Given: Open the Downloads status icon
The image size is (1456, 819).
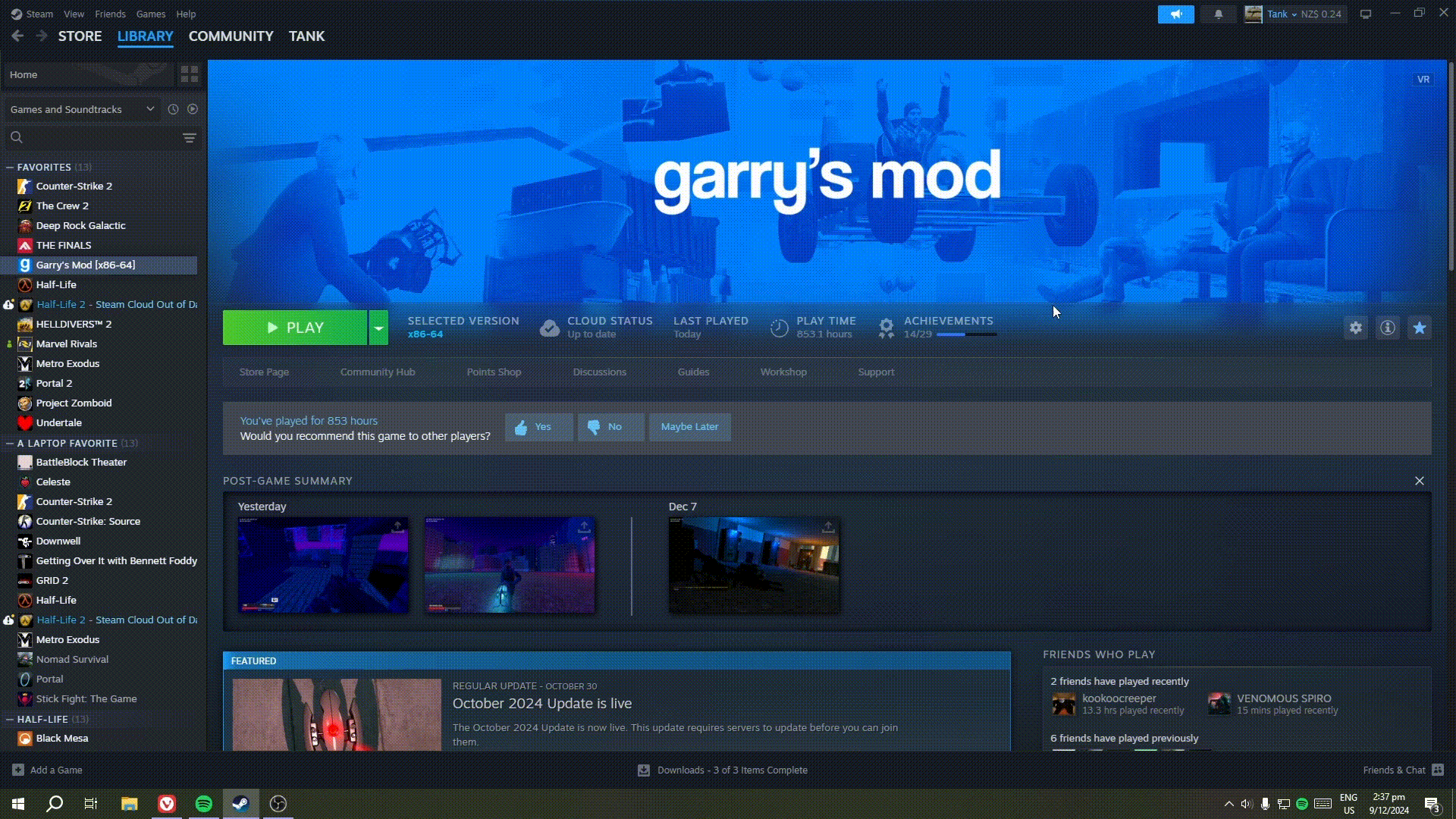Looking at the screenshot, I should pyautogui.click(x=644, y=770).
